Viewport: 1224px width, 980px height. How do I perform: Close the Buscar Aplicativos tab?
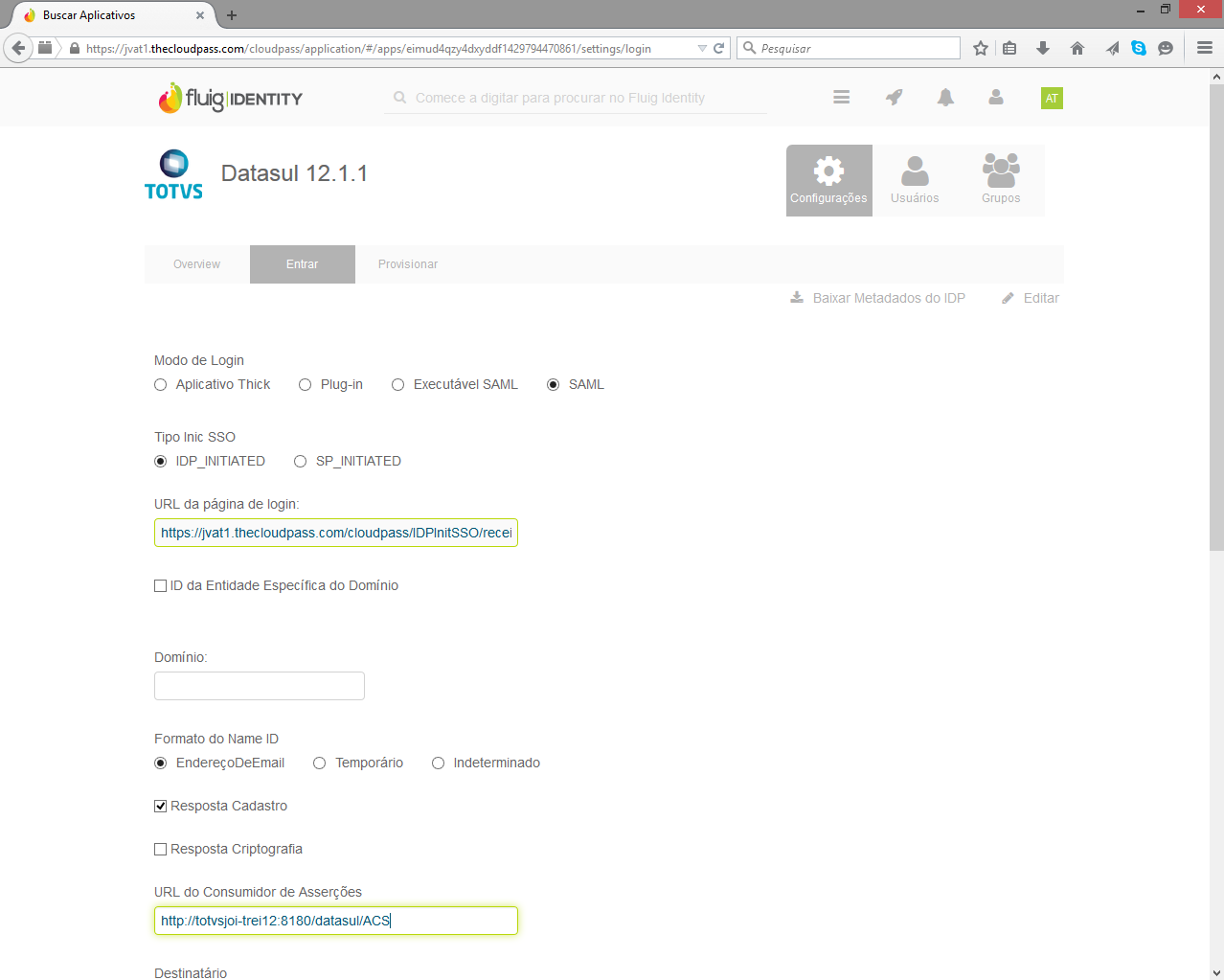click(199, 15)
